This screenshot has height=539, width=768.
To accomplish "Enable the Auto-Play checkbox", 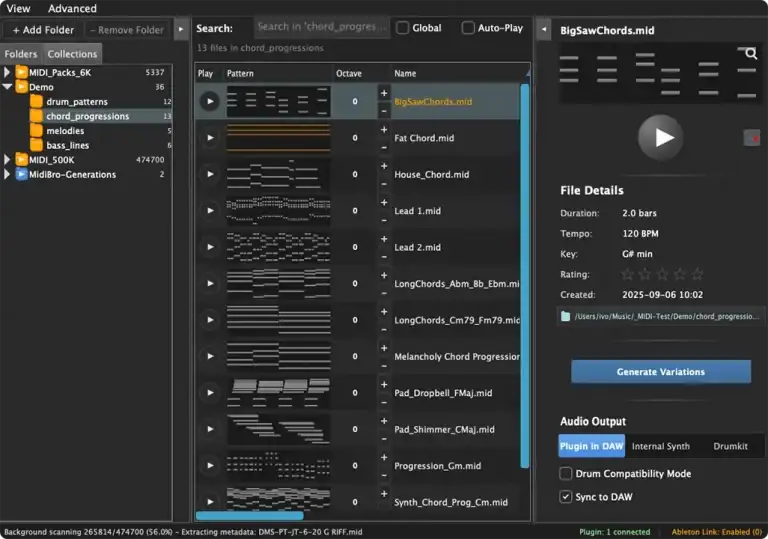I will pos(468,28).
